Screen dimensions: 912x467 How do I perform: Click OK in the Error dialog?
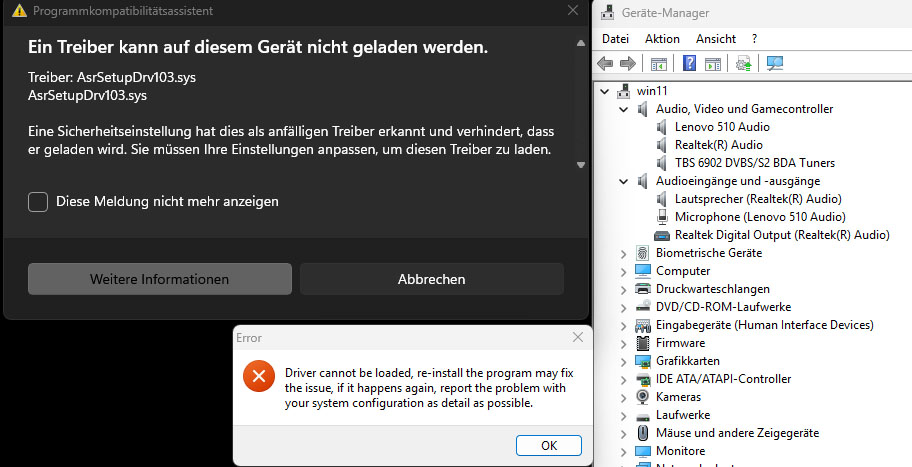548,445
